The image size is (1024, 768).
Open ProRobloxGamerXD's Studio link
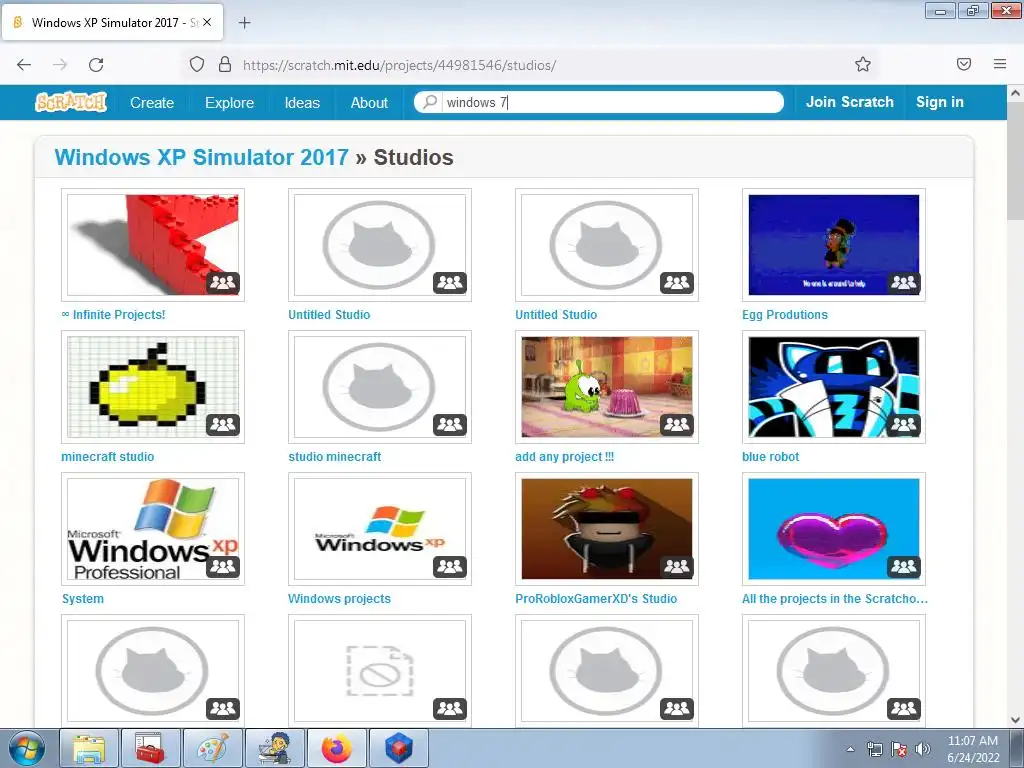click(596, 599)
